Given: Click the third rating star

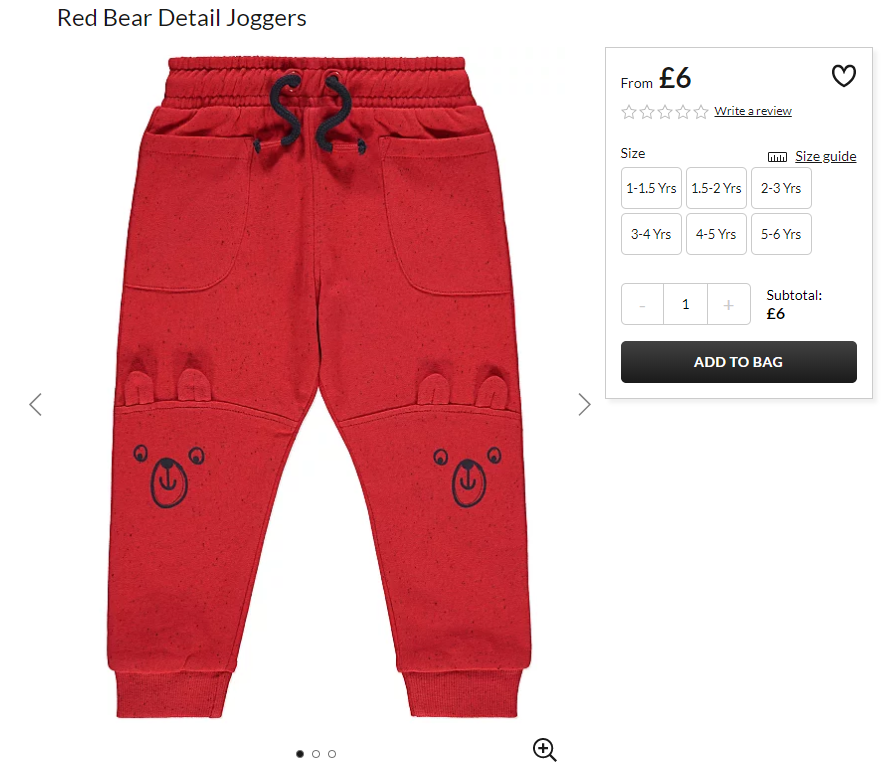Looking at the screenshot, I should pyautogui.click(x=664, y=112).
